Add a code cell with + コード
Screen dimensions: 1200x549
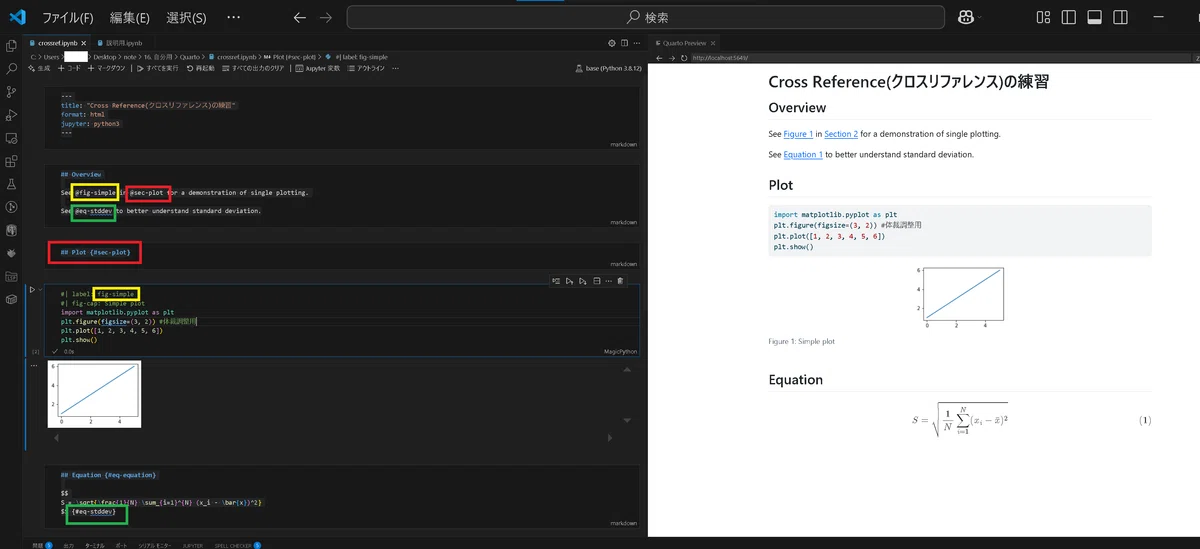click(x=68, y=68)
